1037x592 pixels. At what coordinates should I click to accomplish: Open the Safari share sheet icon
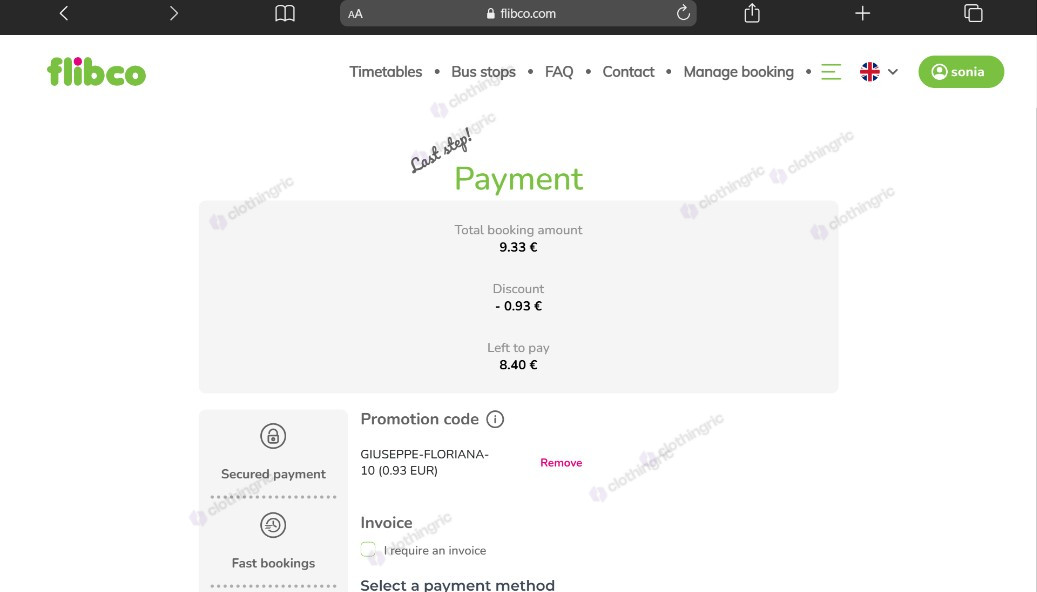(752, 13)
